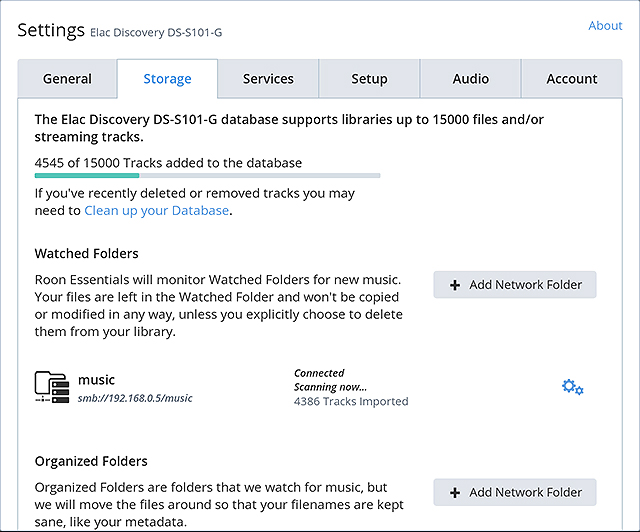Follow the Clean up your Database link

[x=156, y=211]
